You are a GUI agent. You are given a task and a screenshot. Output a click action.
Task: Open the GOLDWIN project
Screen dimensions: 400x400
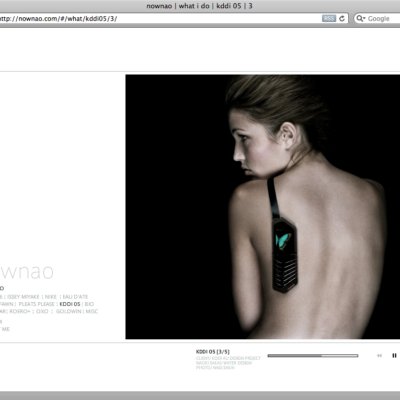[69, 311]
